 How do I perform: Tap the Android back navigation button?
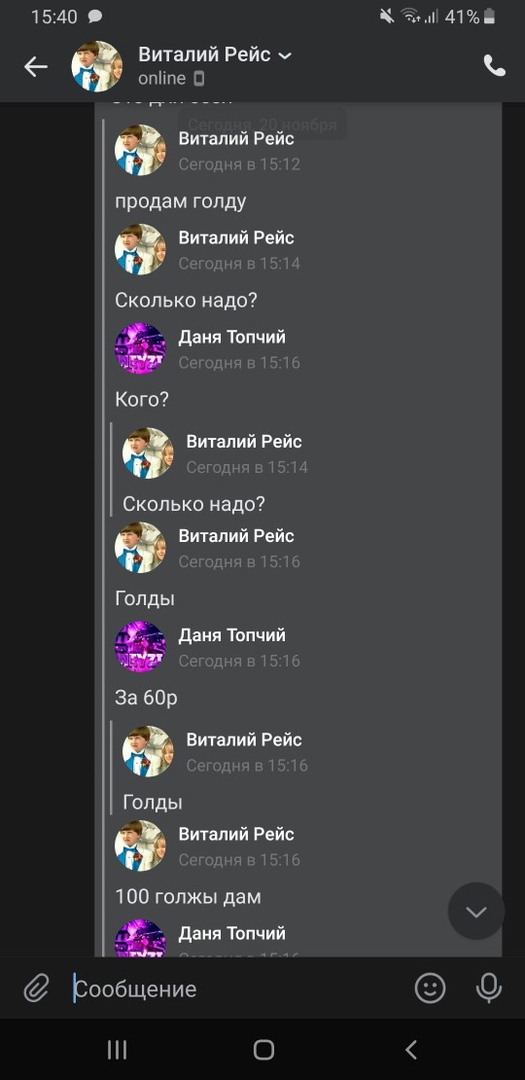point(411,1050)
